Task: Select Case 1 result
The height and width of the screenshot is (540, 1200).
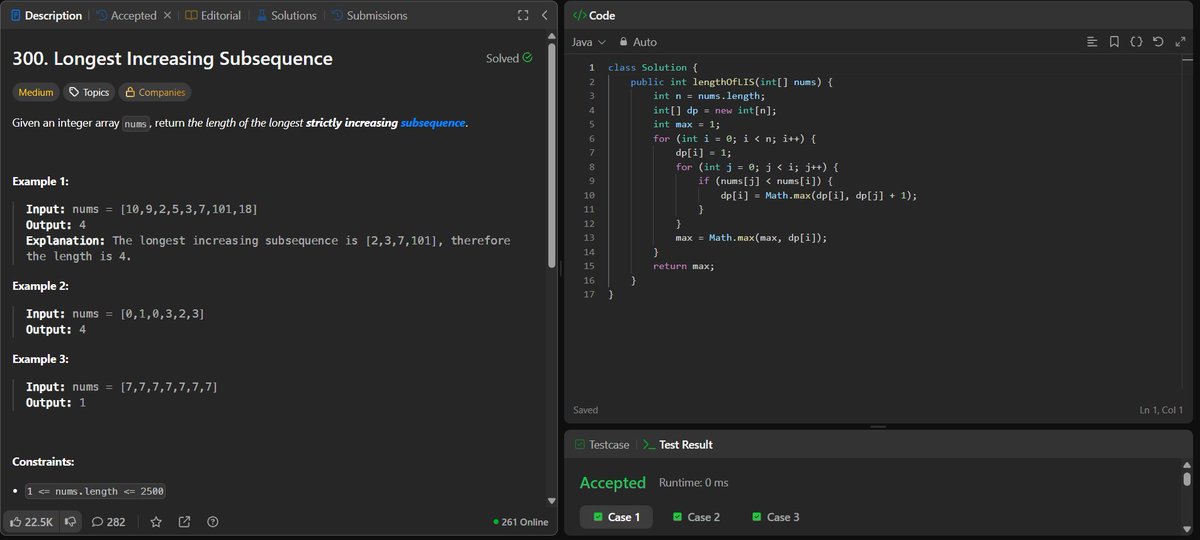Action: point(616,517)
